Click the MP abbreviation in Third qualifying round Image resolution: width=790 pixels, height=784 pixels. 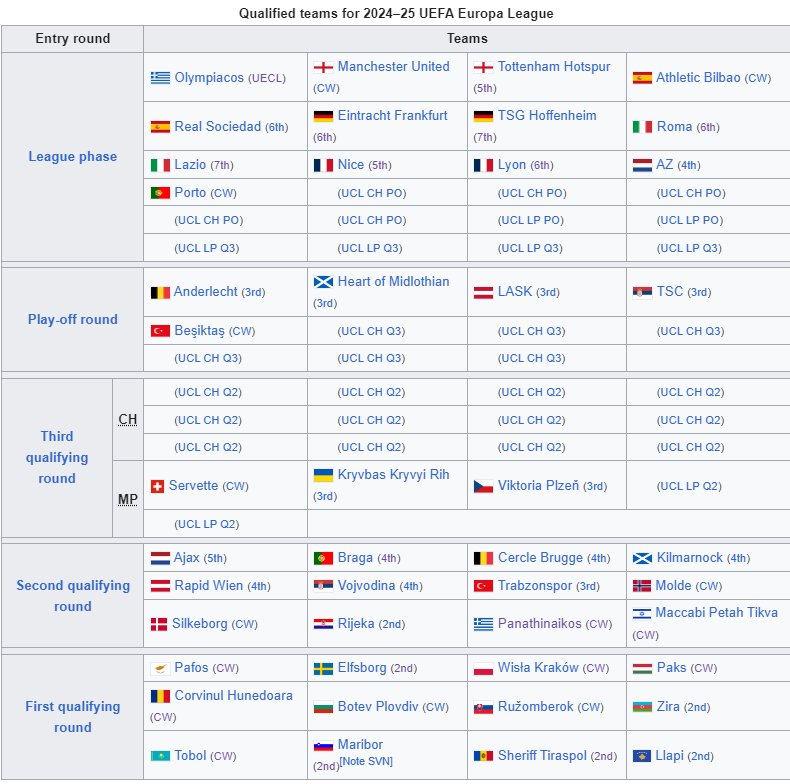click(127, 499)
